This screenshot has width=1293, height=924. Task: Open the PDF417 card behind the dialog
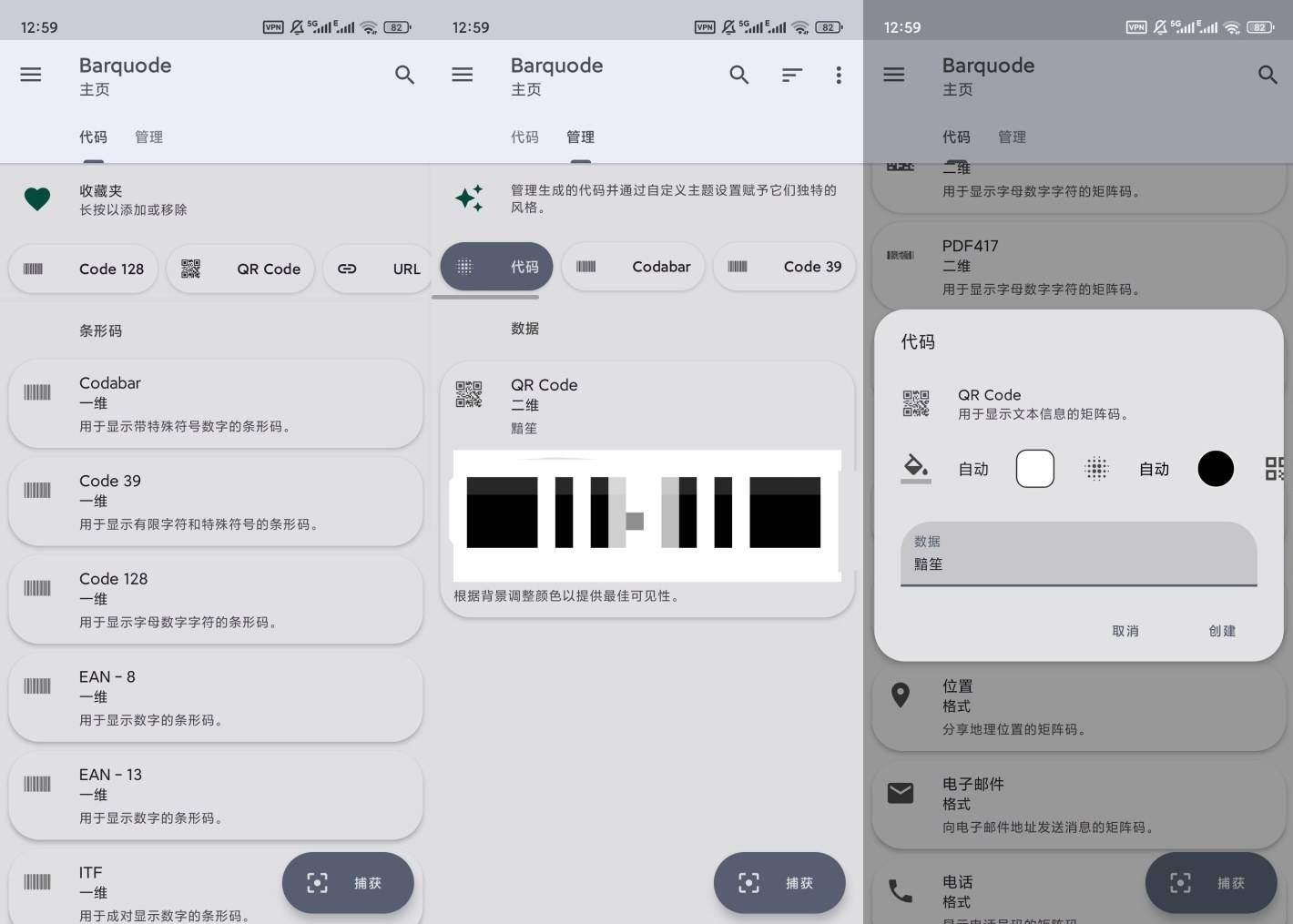click(1079, 265)
